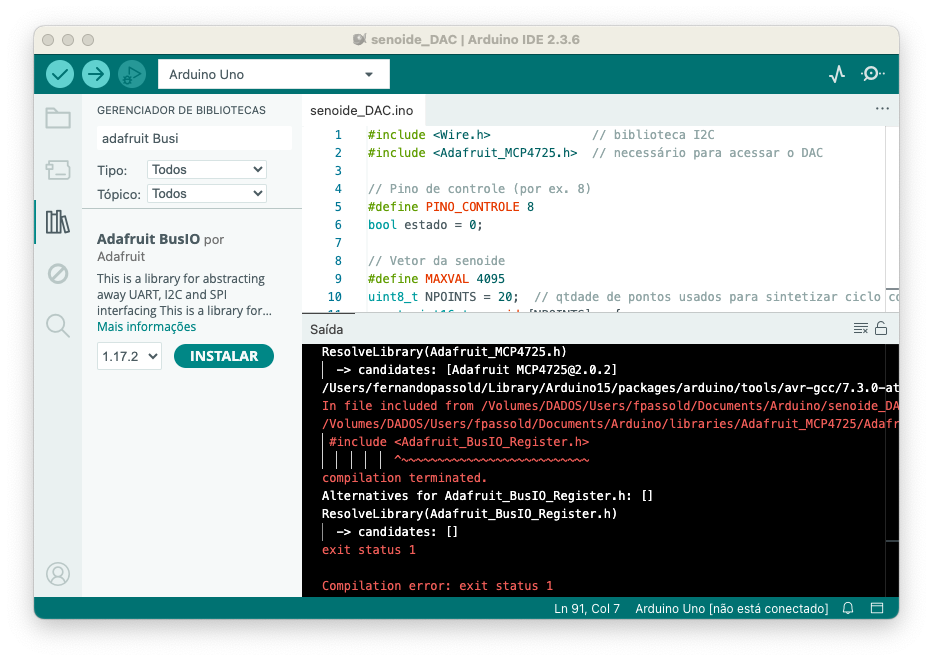Click '#define MAXVAL 4095' code line

(x=436, y=279)
